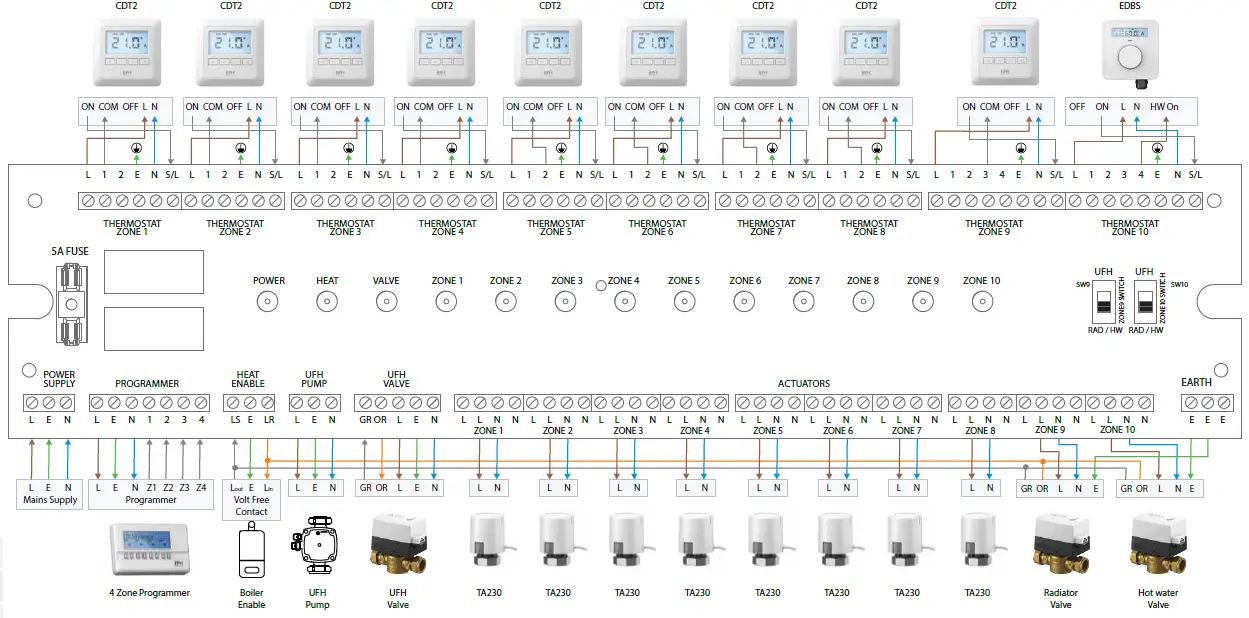Click the THERMOSTAT ZONE 7 label
Image resolution: width=1249 pixels, height=618 pixels.
pyautogui.click(x=766, y=228)
